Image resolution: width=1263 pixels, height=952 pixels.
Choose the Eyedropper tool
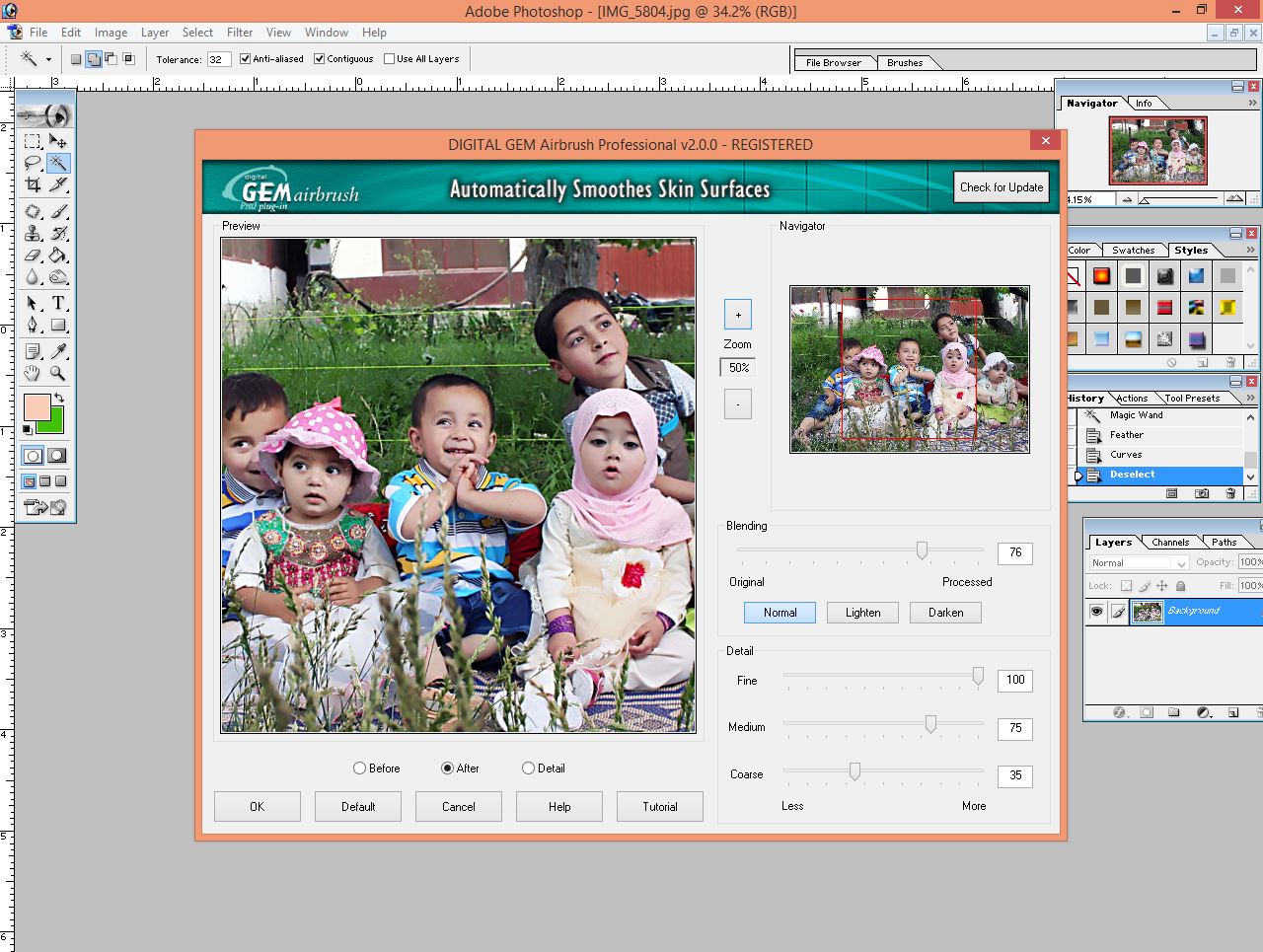56,349
